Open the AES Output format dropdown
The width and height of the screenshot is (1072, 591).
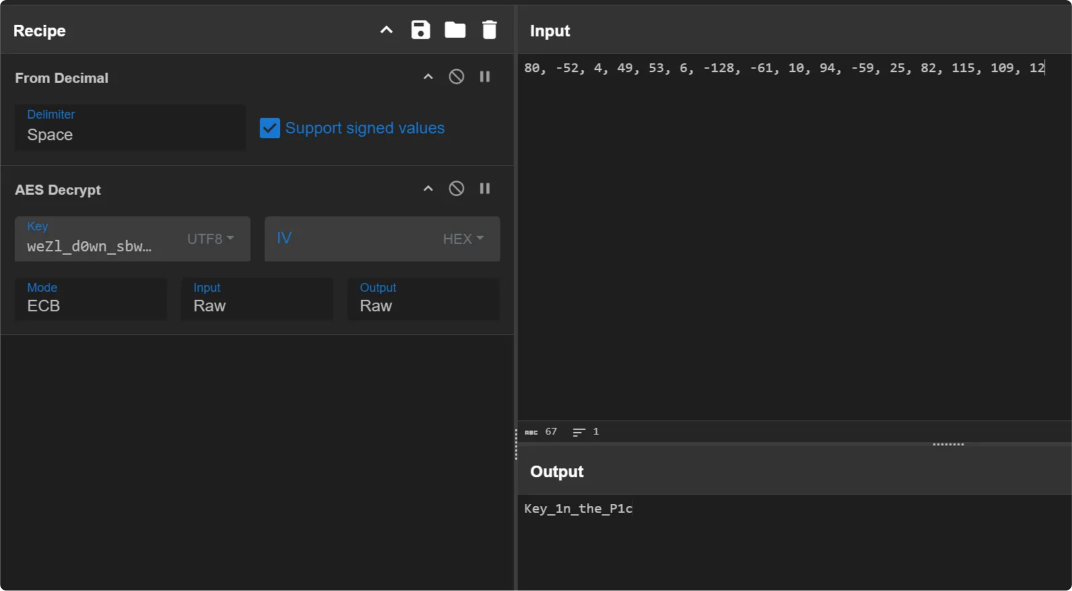tap(423, 299)
